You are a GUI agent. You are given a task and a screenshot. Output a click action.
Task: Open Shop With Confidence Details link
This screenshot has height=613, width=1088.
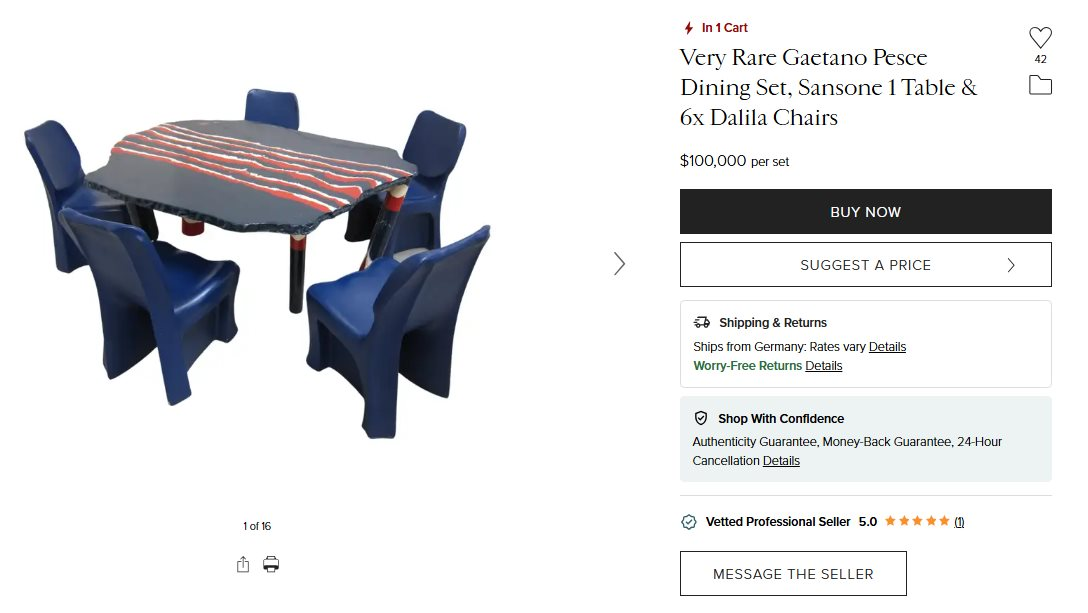pyautogui.click(x=781, y=461)
